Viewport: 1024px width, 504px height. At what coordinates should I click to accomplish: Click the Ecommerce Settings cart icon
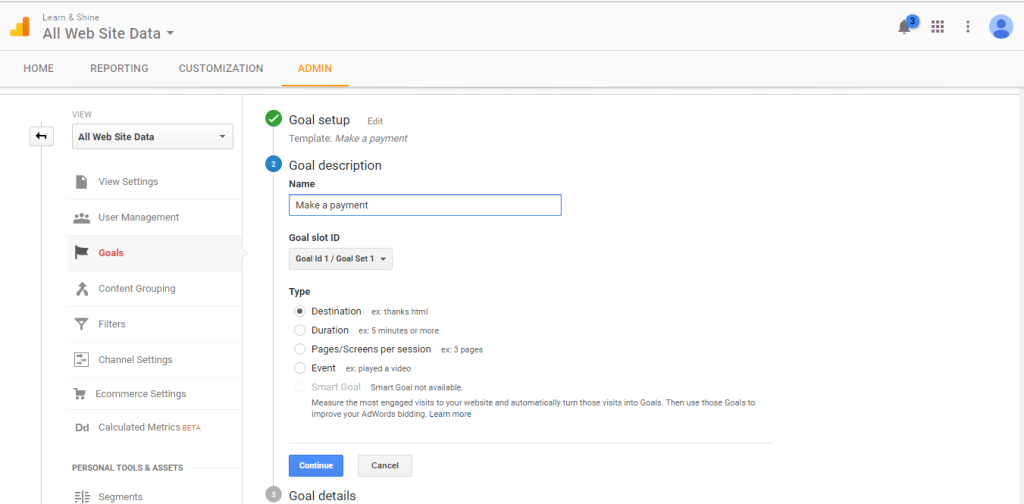coord(80,394)
